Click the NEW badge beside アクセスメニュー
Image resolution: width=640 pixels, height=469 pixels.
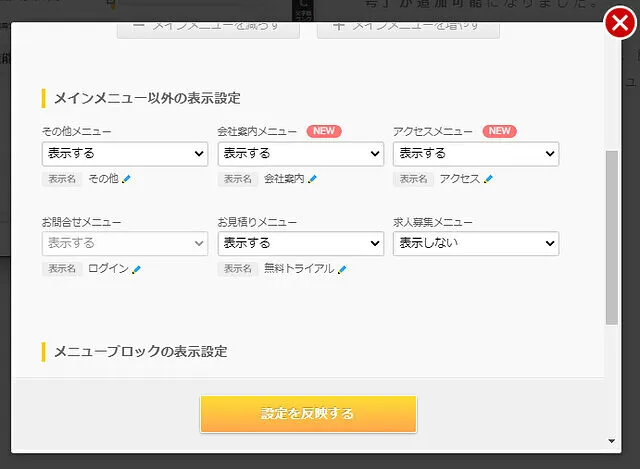click(500, 131)
